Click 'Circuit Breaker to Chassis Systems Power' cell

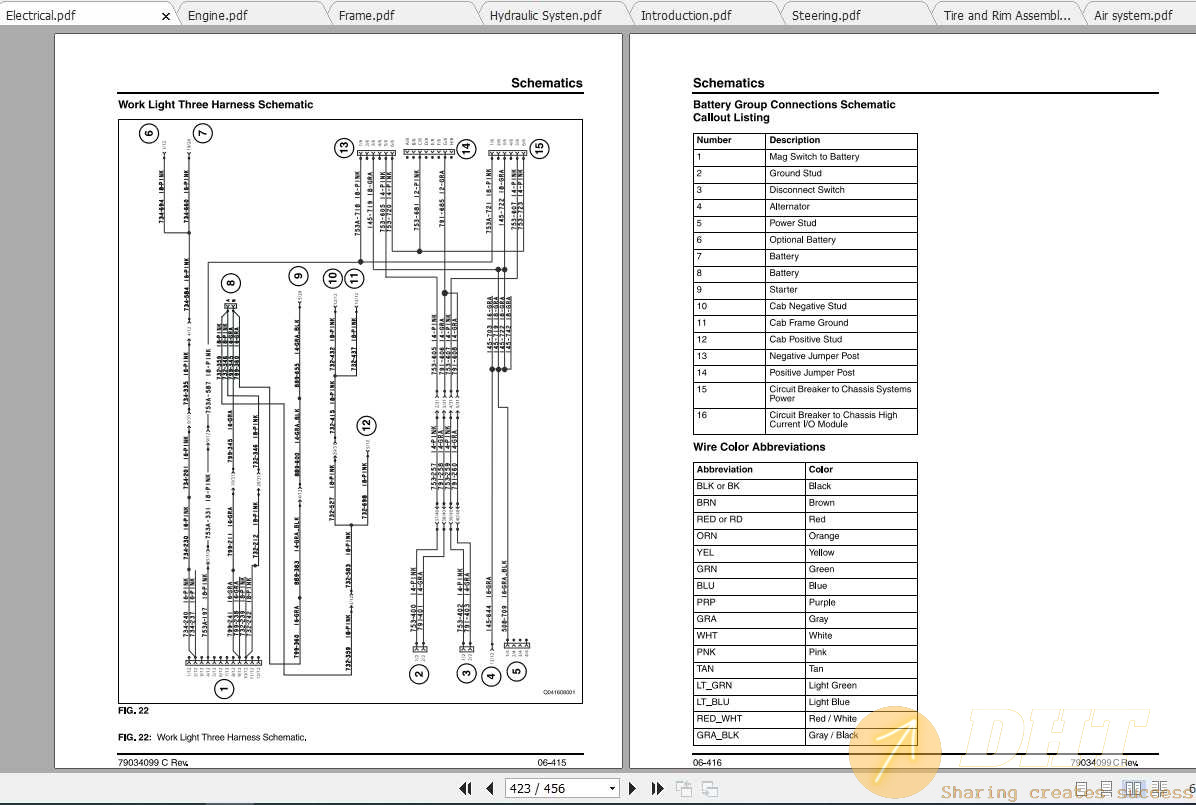pos(841,394)
